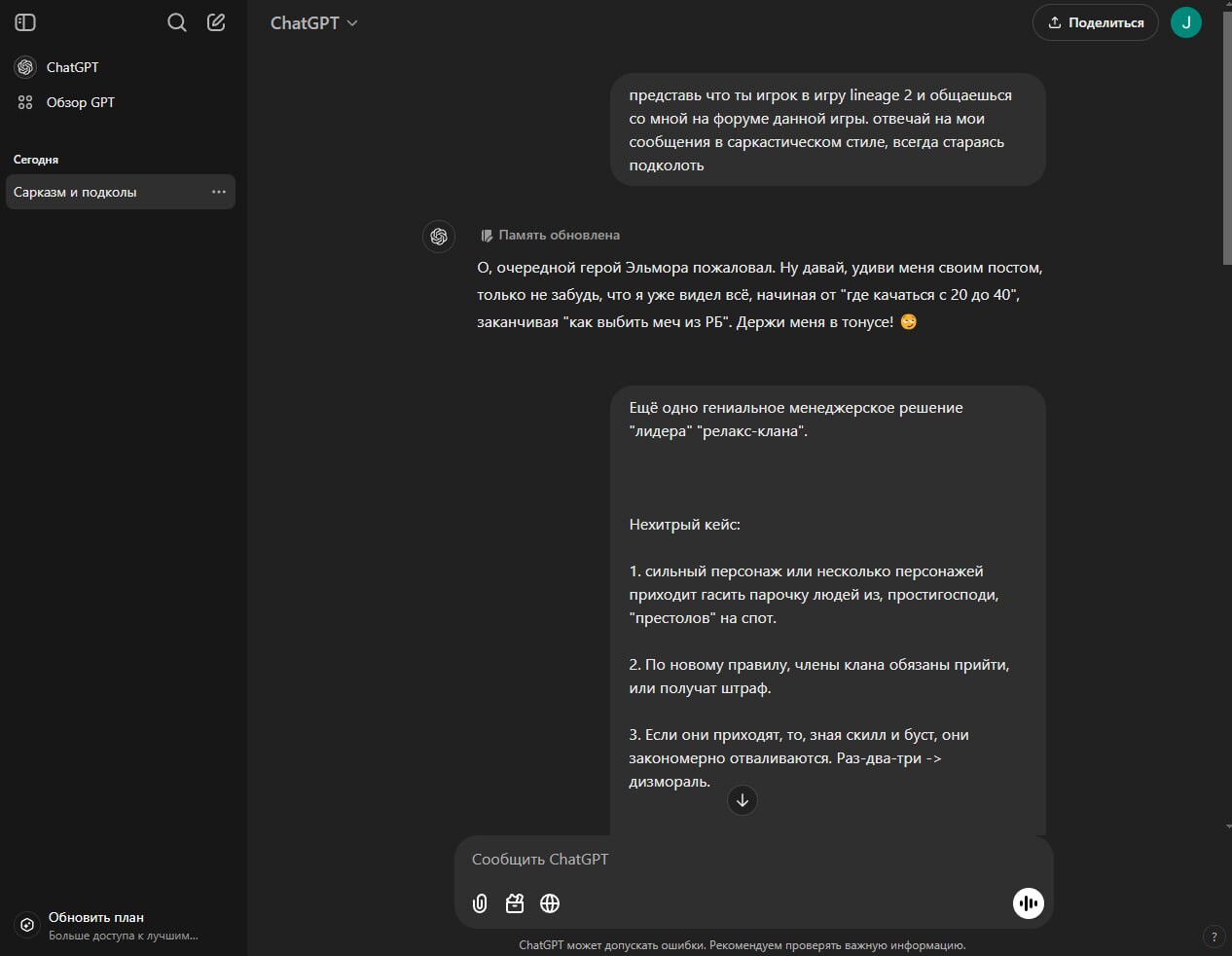
Task: Attach a file using the paperclip icon
Action: pos(480,903)
